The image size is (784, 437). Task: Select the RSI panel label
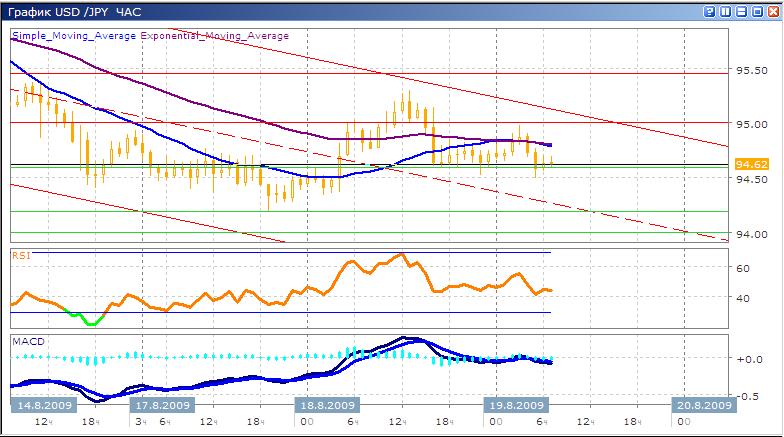click(20, 255)
